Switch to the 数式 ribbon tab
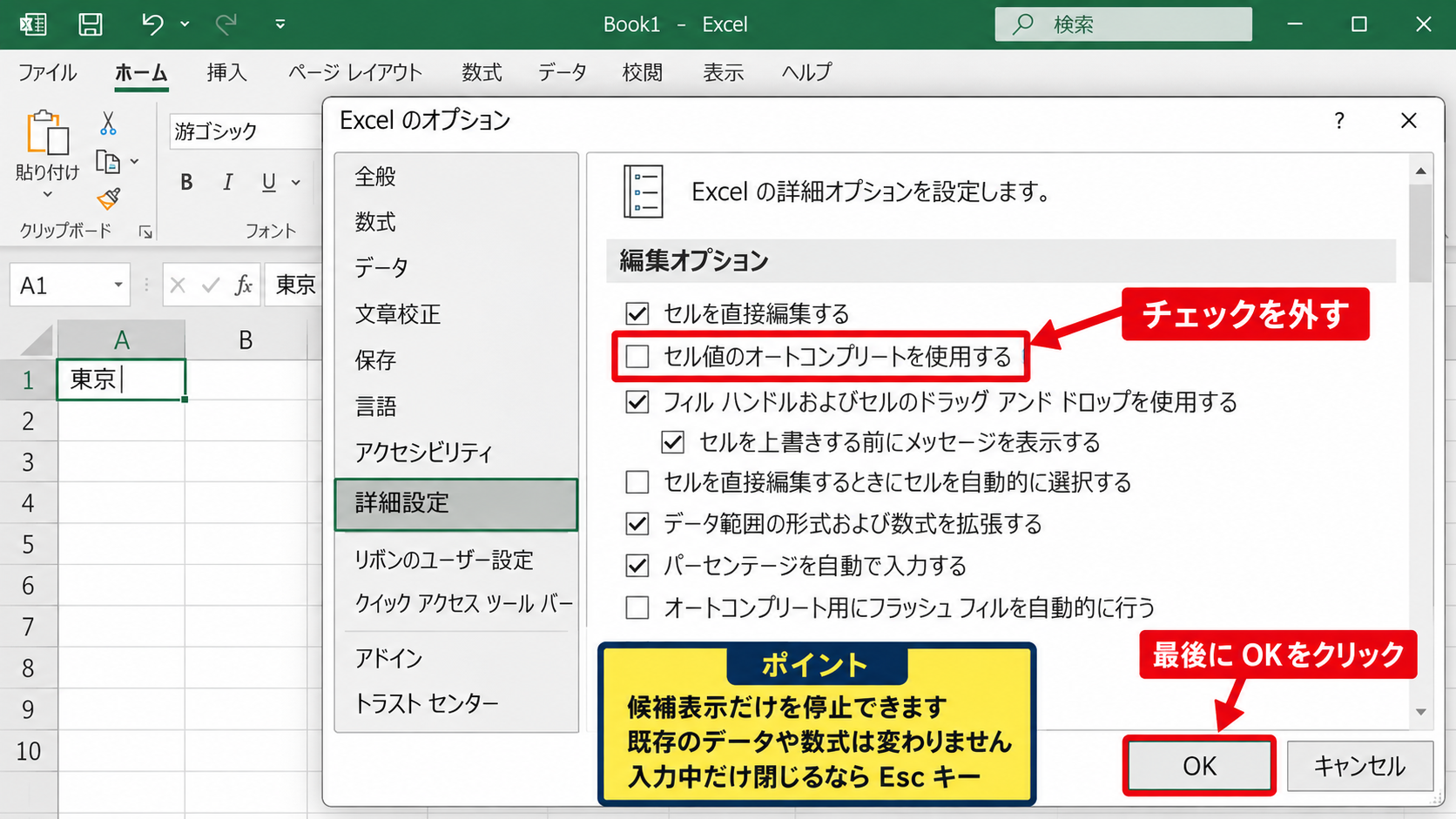Image resolution: width=1456 pixels, height=819 pixels. pos(482,72)
